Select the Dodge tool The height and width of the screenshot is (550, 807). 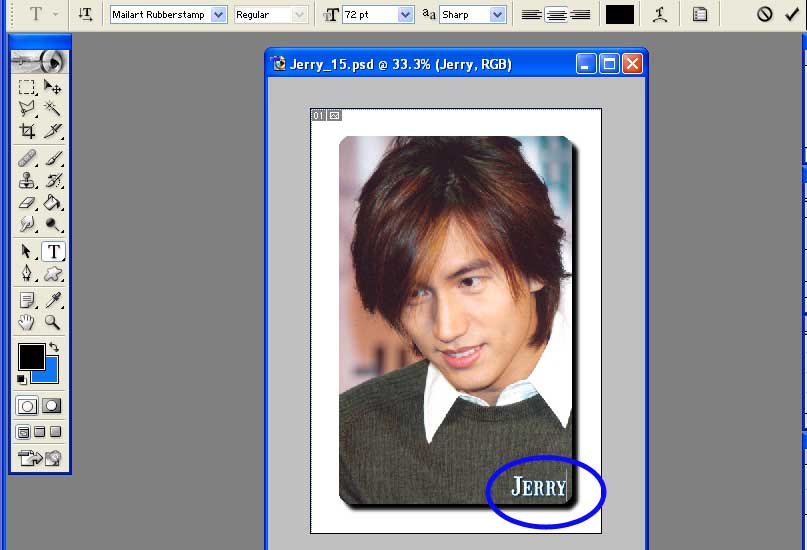[x=52, y=224]
